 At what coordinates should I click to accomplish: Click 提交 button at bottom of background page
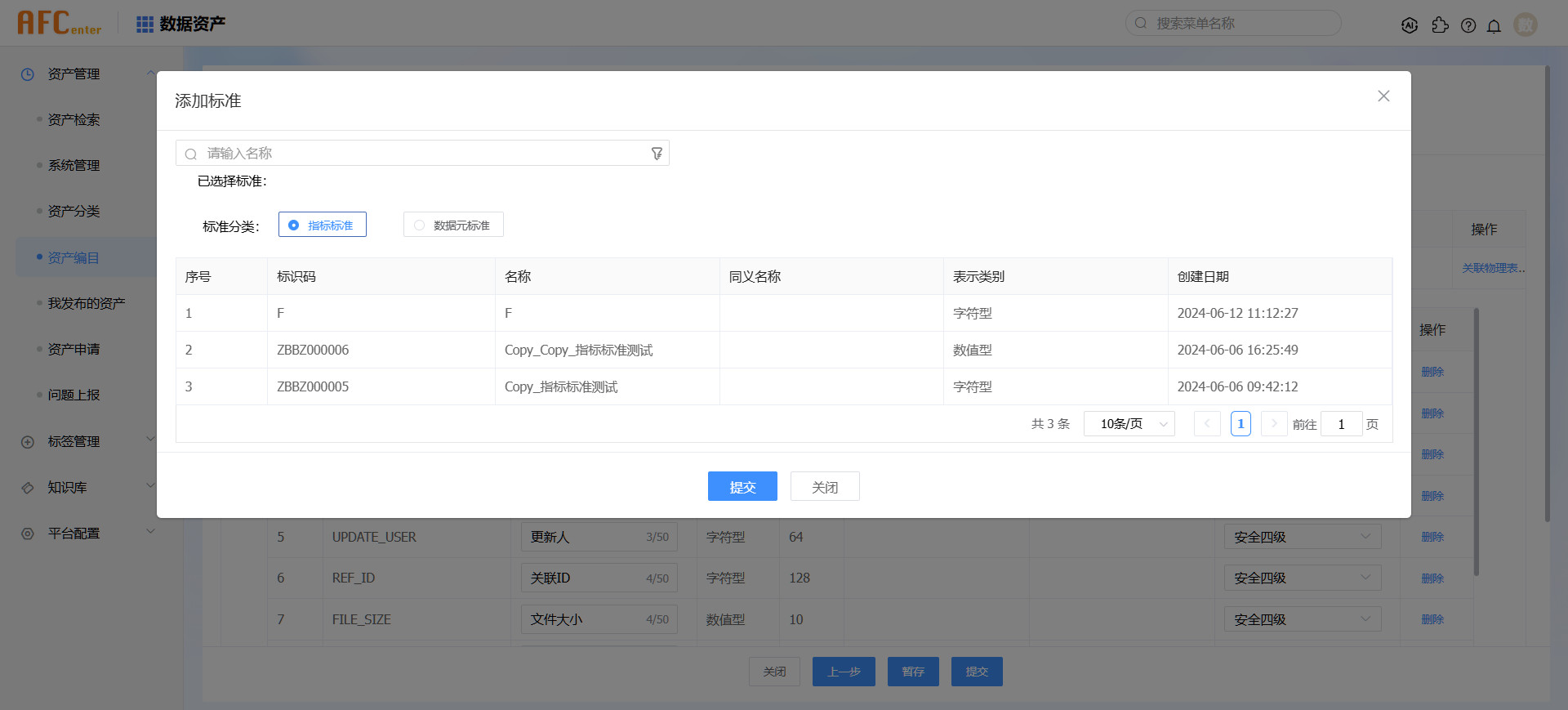point(977,672)
